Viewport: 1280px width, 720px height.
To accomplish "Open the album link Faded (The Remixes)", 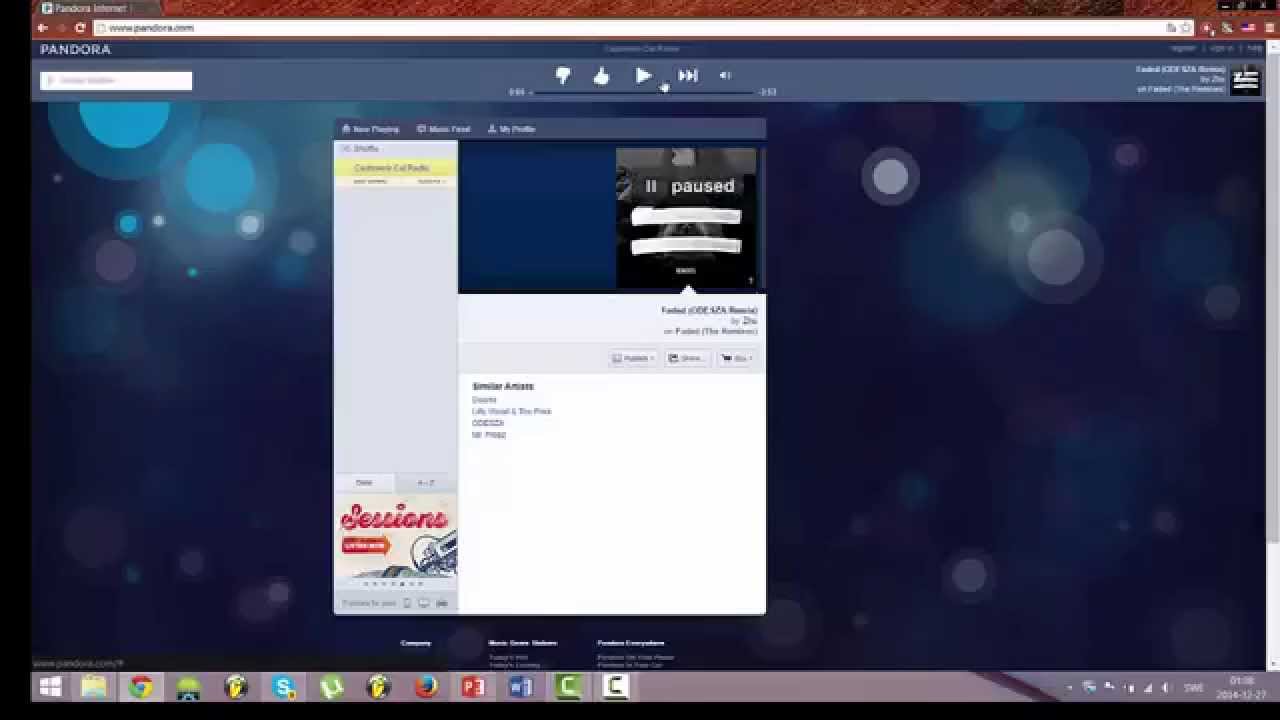I will click(x=716, y=331).
